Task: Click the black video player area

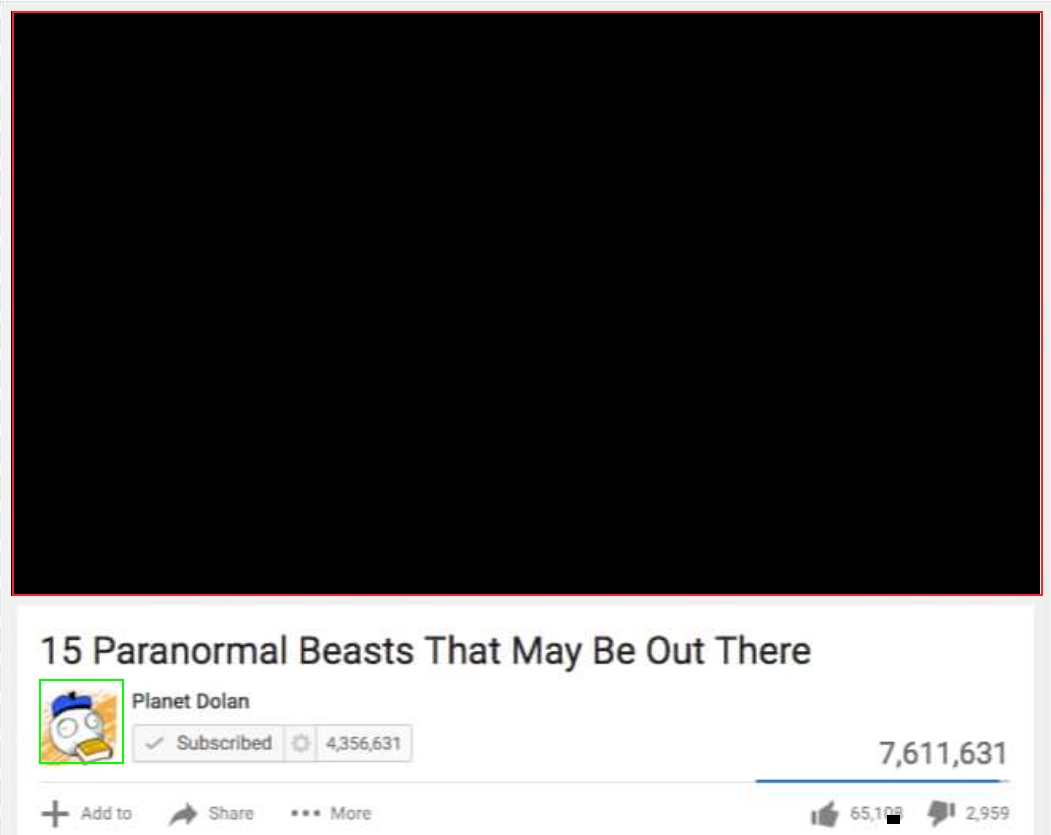Action: (x=526, y=303)
